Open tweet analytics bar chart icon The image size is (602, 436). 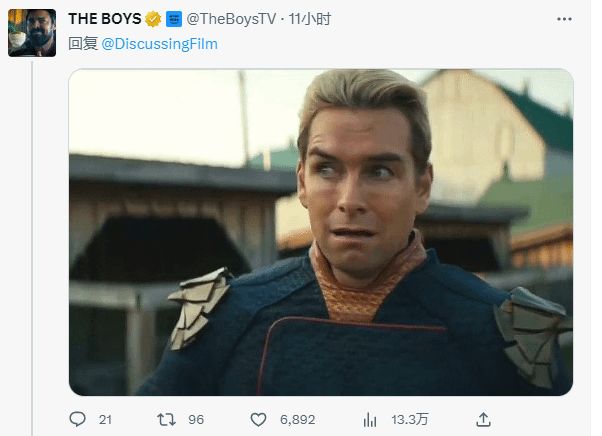coord(370,419)
